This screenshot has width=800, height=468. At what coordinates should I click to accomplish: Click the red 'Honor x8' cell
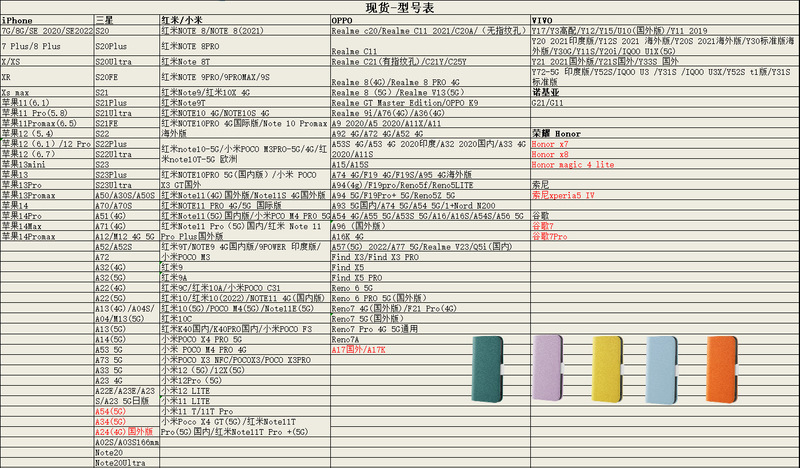click(665, 154)
